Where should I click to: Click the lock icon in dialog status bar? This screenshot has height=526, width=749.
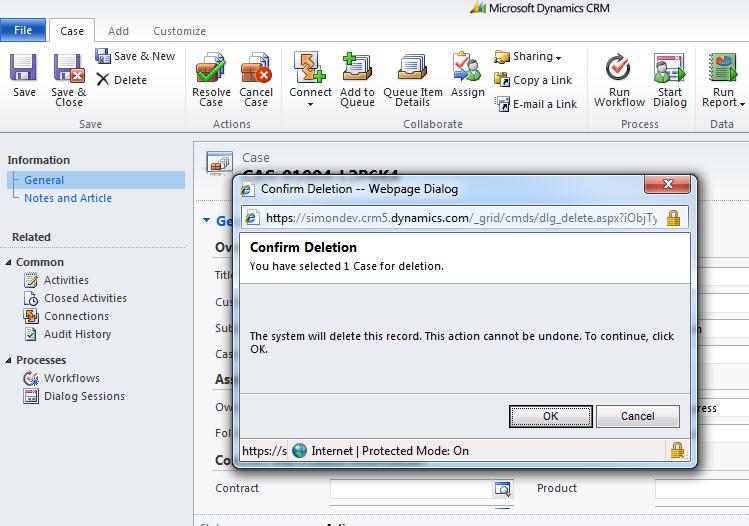click(677, 450)
